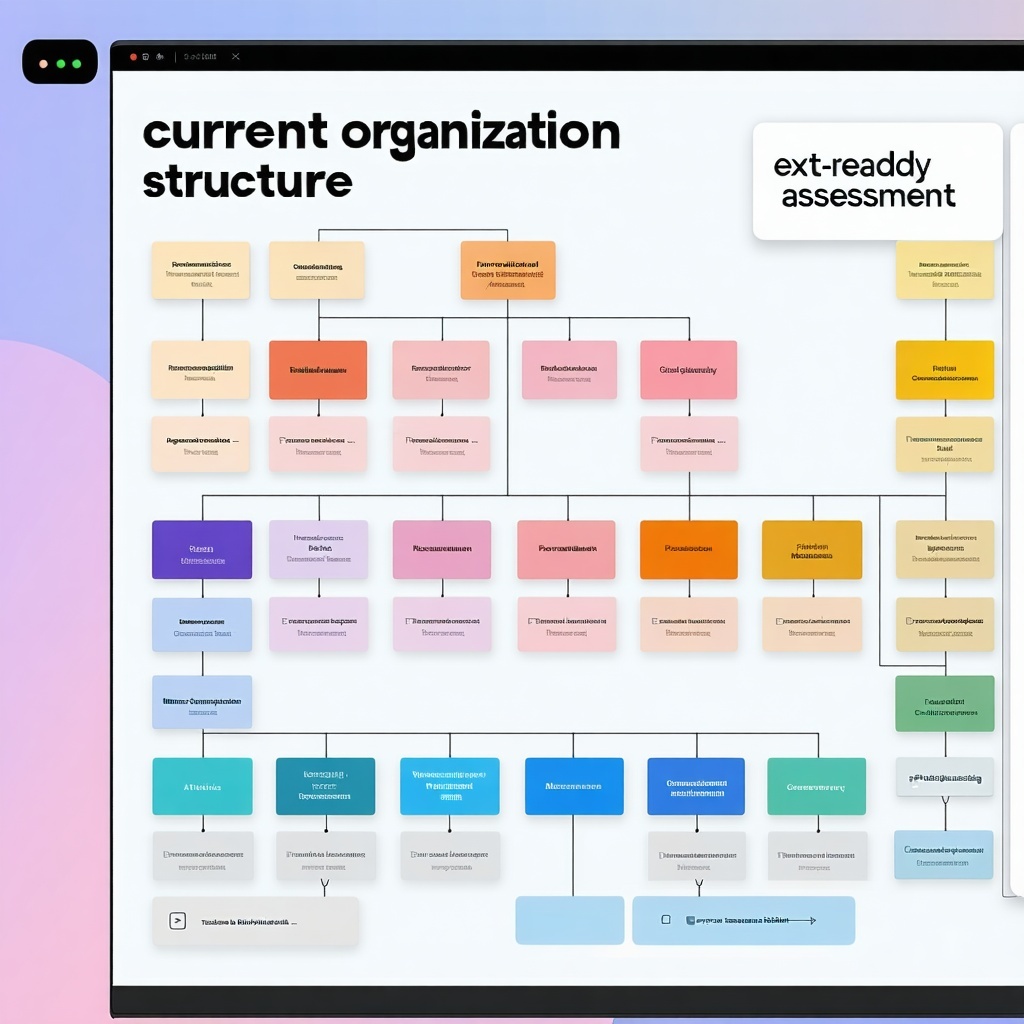Viewport: 1024px width, 1024px height.
Task: Toggle the checkbox in the bottom-right blue card
Action: [665, 920]
